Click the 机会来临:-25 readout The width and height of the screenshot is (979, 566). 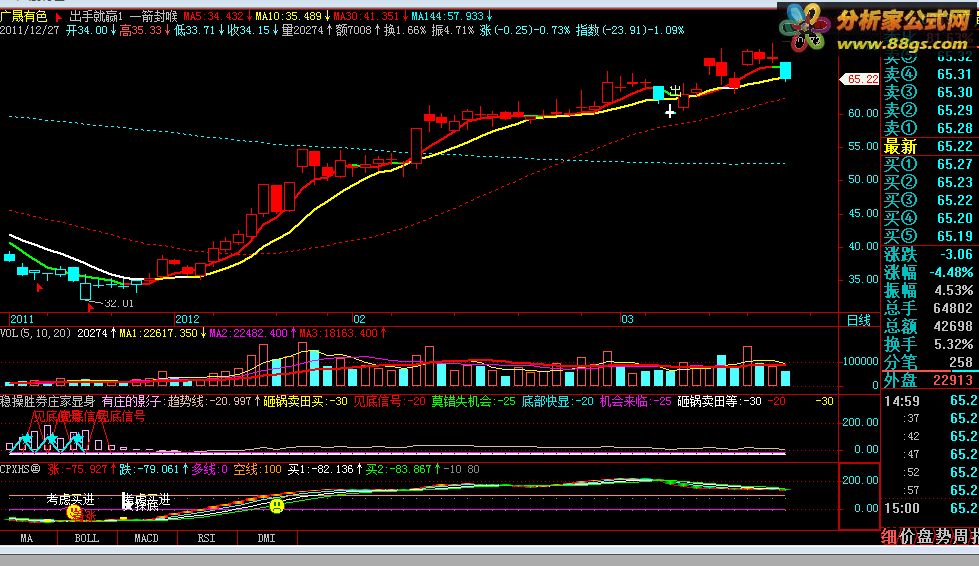click(636, 401)
